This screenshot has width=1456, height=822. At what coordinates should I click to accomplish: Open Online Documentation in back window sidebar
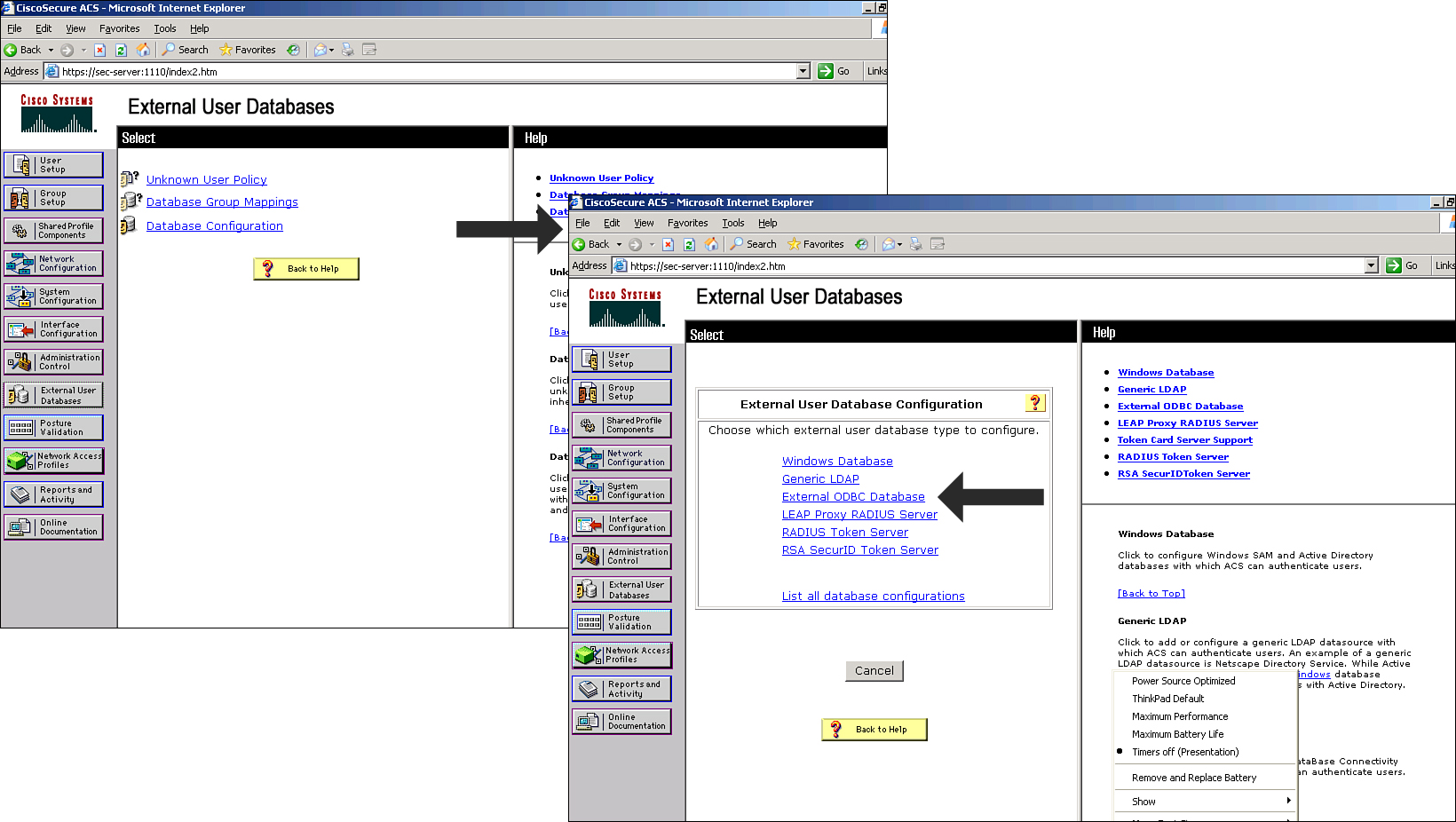pyautogui.click(x=53, y=527)
